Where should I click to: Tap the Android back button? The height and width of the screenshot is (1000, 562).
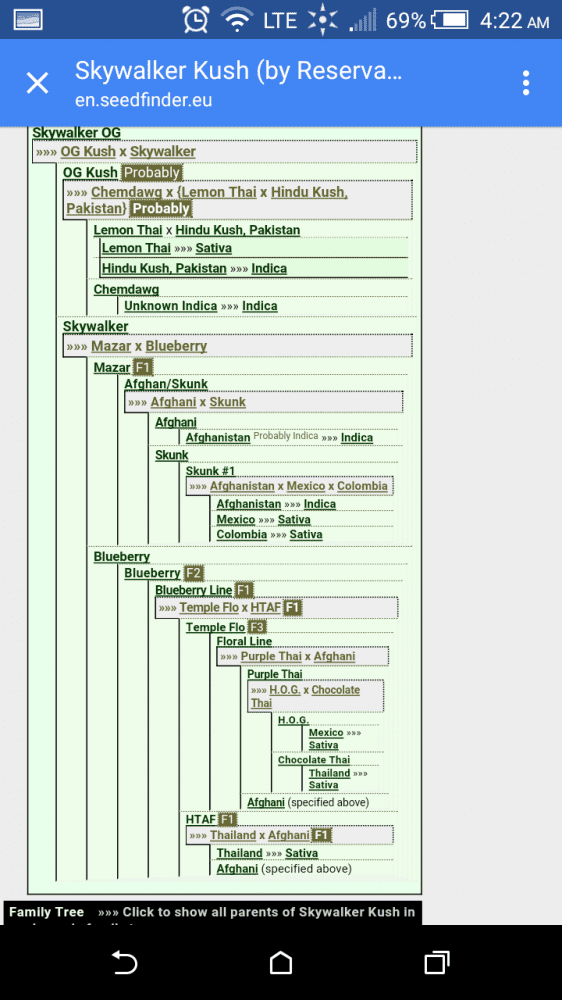(x=125, y=962)
